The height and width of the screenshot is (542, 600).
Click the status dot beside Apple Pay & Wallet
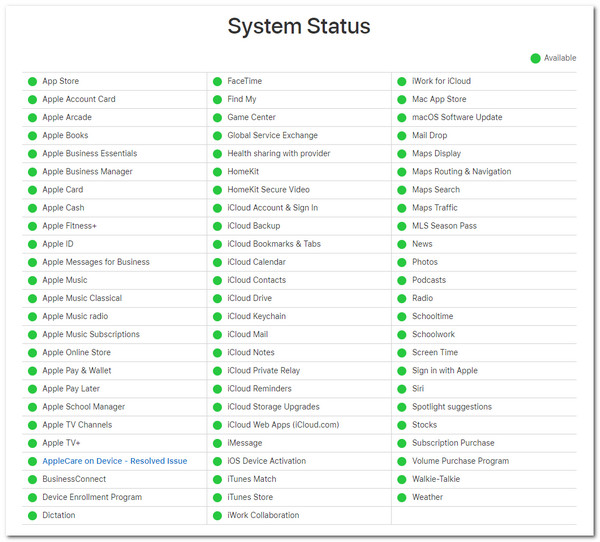(x=33, y=371)
